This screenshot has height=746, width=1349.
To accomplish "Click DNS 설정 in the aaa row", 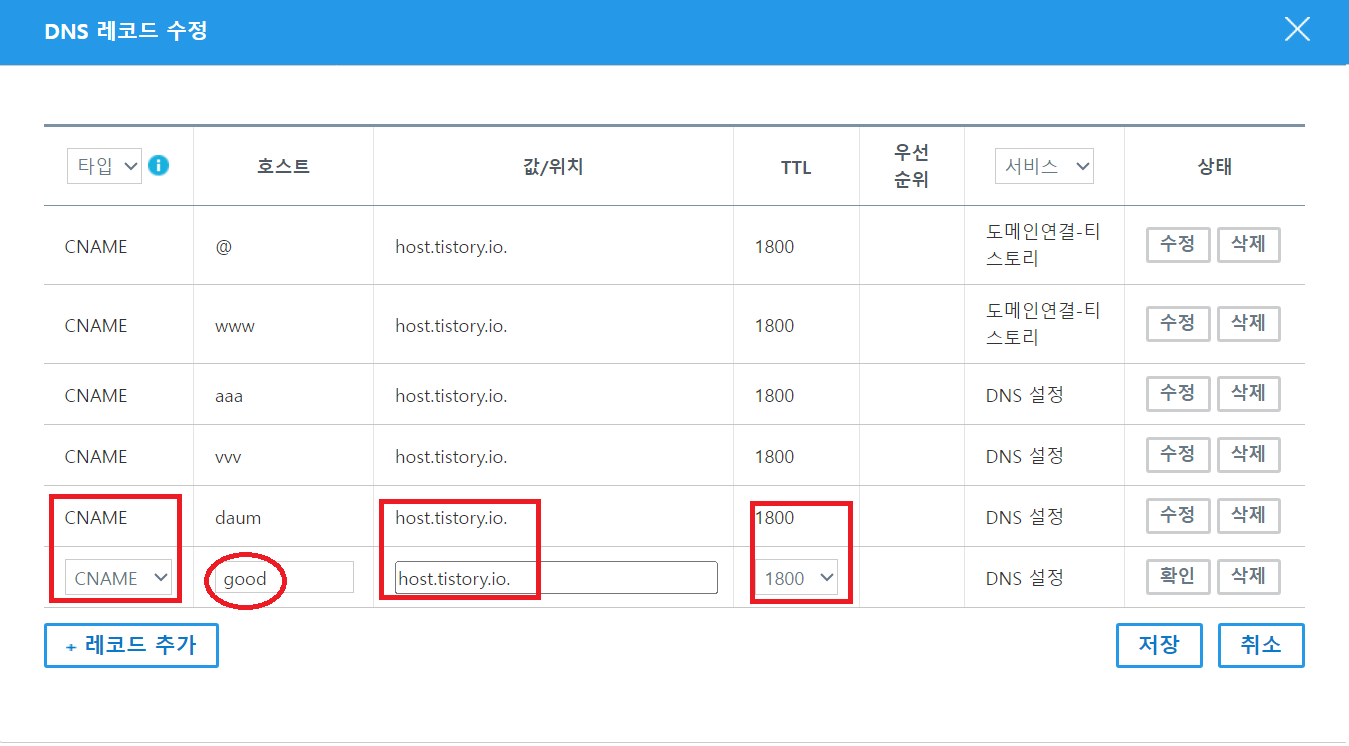I will (x=1024, y=395).
